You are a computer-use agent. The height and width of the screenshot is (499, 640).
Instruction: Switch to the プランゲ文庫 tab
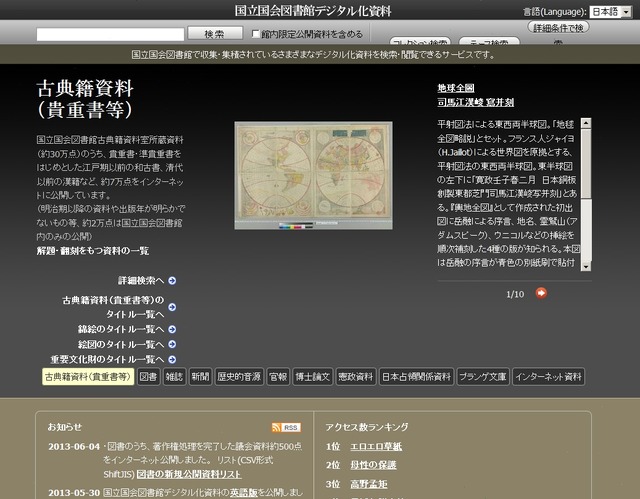pos(483,377)
